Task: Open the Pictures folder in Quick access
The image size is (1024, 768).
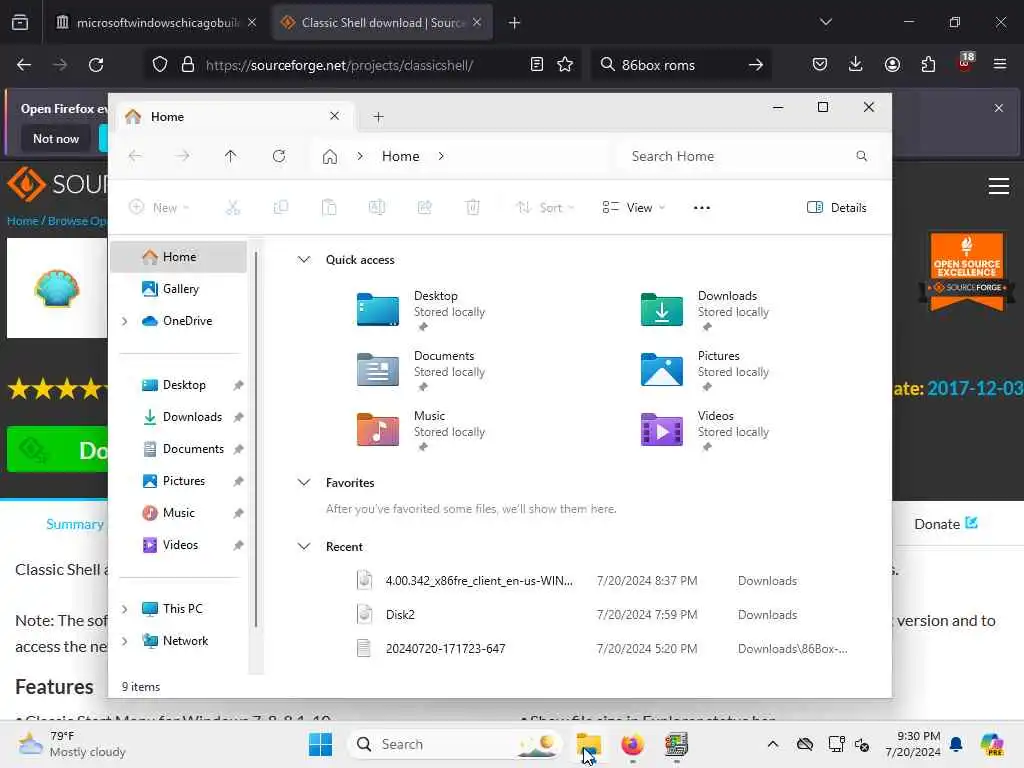Action: (705, 369)
